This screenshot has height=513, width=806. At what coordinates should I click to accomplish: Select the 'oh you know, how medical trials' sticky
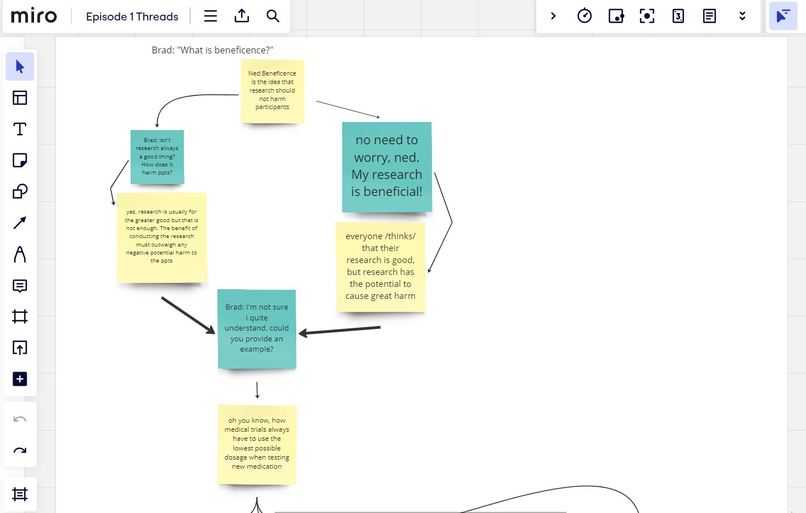click(257, 444)
